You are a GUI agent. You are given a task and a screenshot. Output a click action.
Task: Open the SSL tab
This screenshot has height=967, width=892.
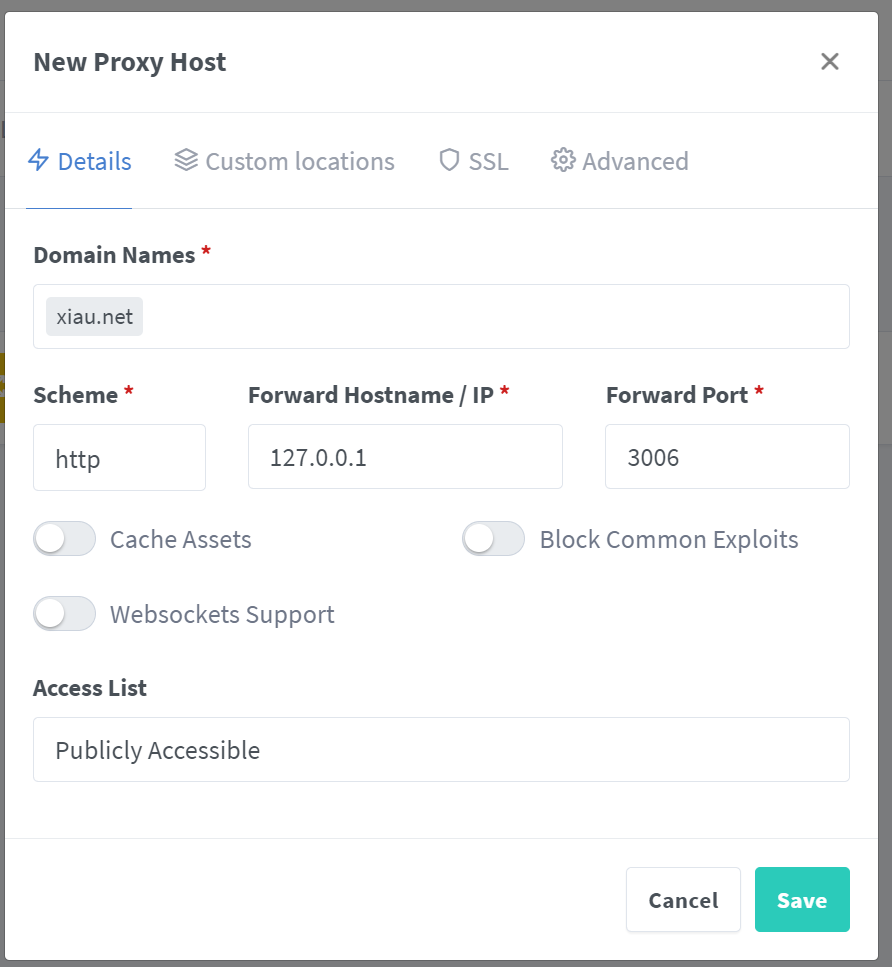(x=488, y=162)
